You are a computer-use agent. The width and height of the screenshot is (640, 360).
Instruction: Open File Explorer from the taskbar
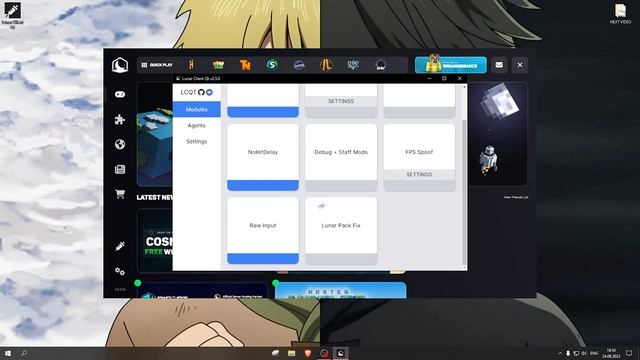pyautogui.click(x=291, y=353)
